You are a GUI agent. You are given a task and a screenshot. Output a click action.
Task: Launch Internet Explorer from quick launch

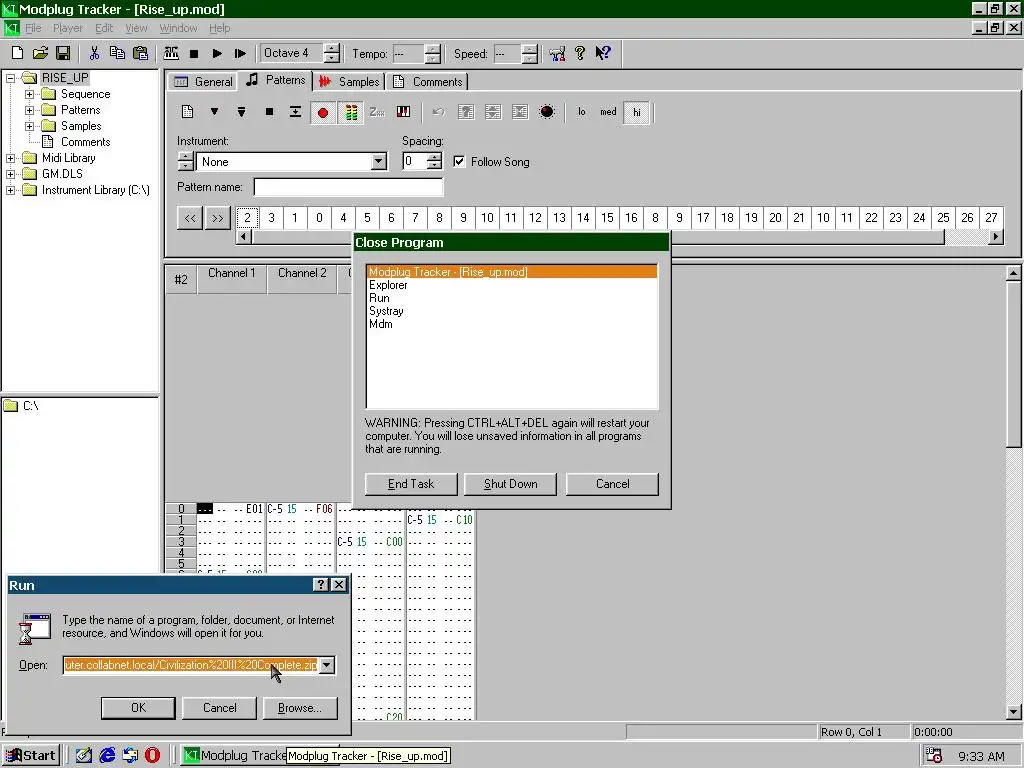(107, 756)
